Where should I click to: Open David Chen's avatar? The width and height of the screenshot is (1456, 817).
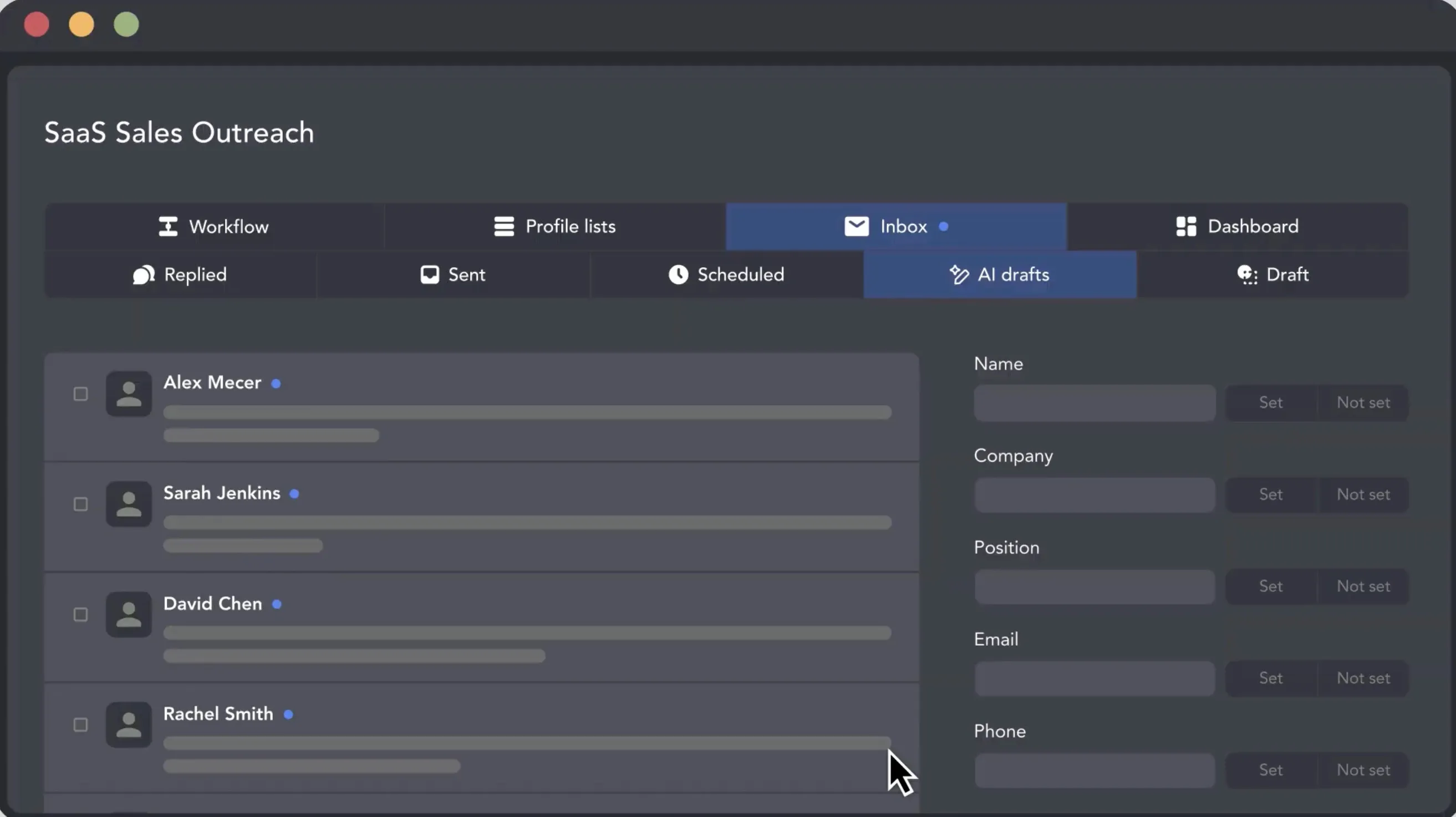129,615
